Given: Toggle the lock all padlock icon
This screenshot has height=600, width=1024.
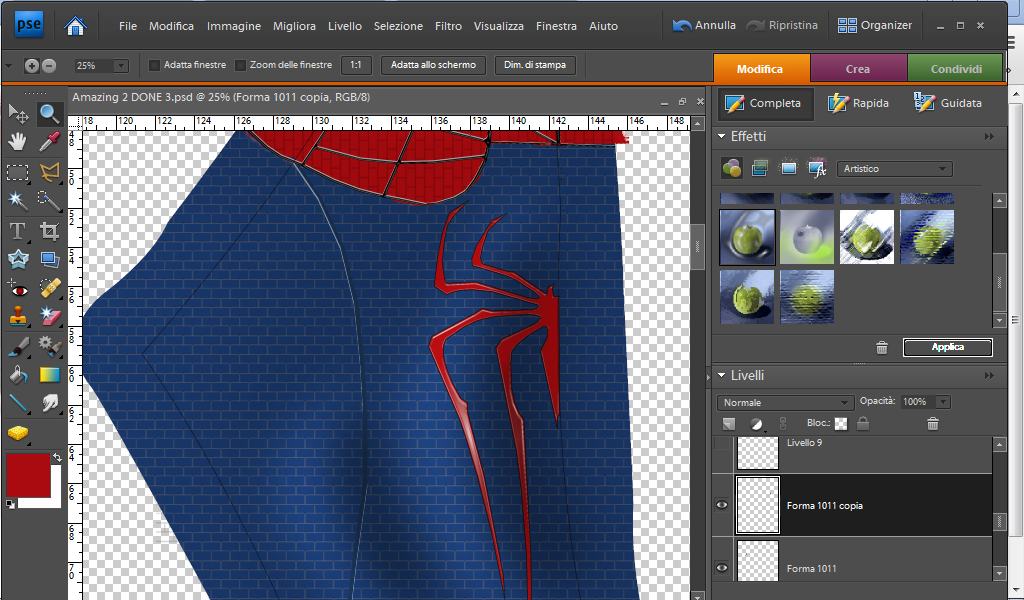Looking at the screenshot, I should [x=863, y=423].
